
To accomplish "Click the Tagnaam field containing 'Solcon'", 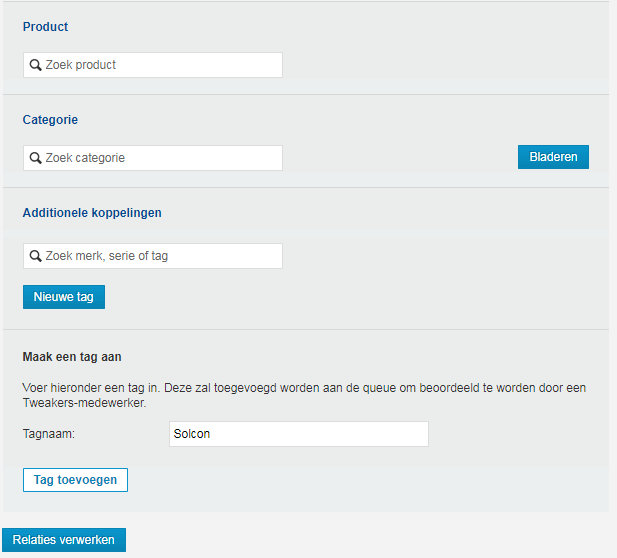I will click(x=299, y=434).
